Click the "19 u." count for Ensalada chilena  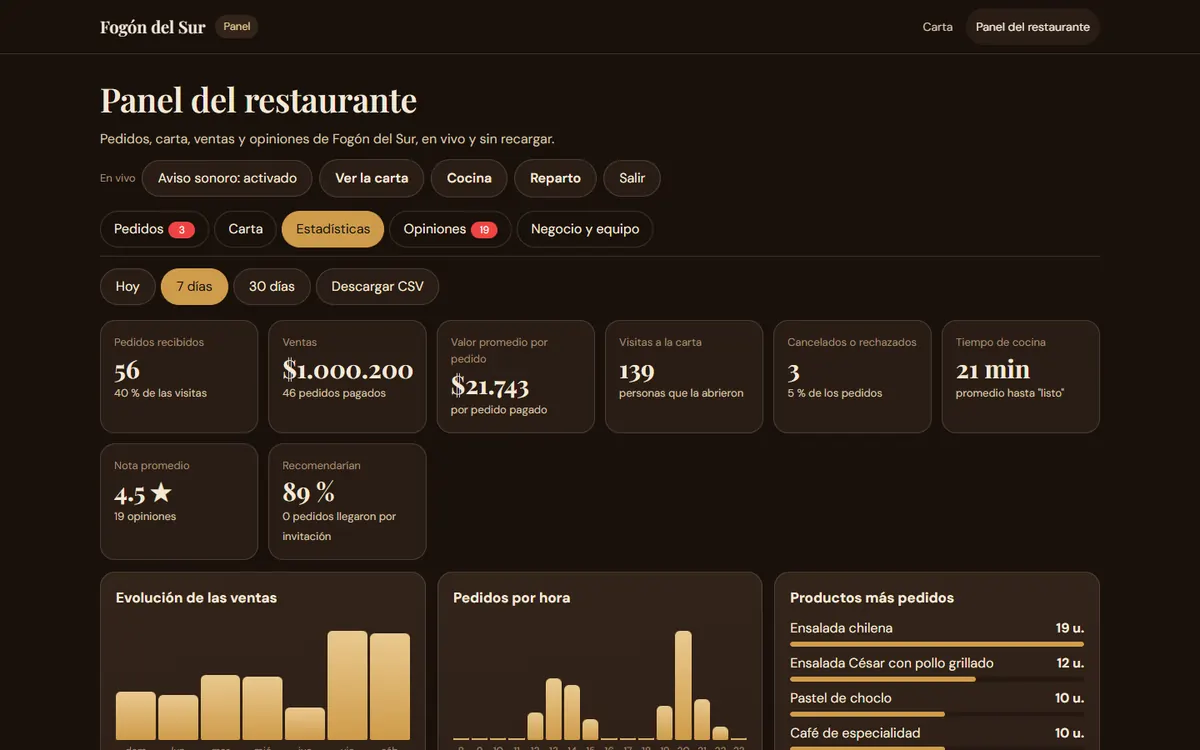coord(1070,628)
